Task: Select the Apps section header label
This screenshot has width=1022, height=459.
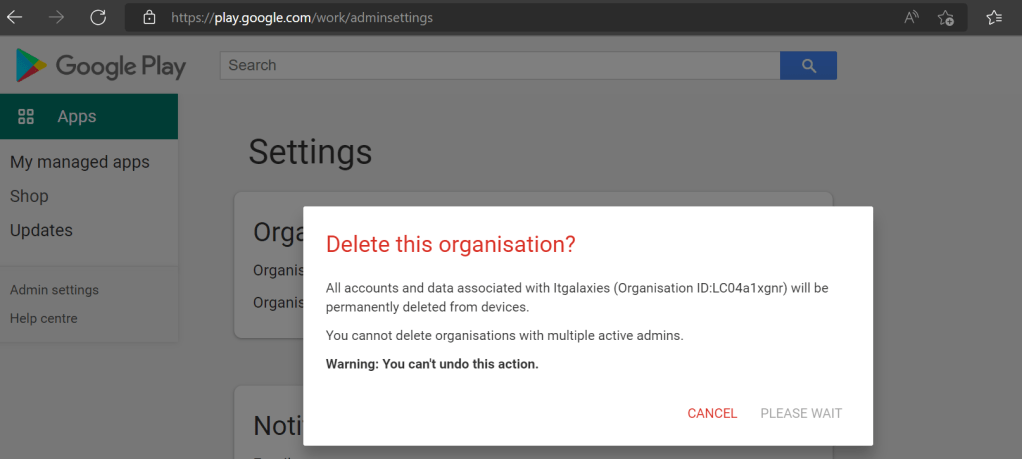Action: click(77, 117)
